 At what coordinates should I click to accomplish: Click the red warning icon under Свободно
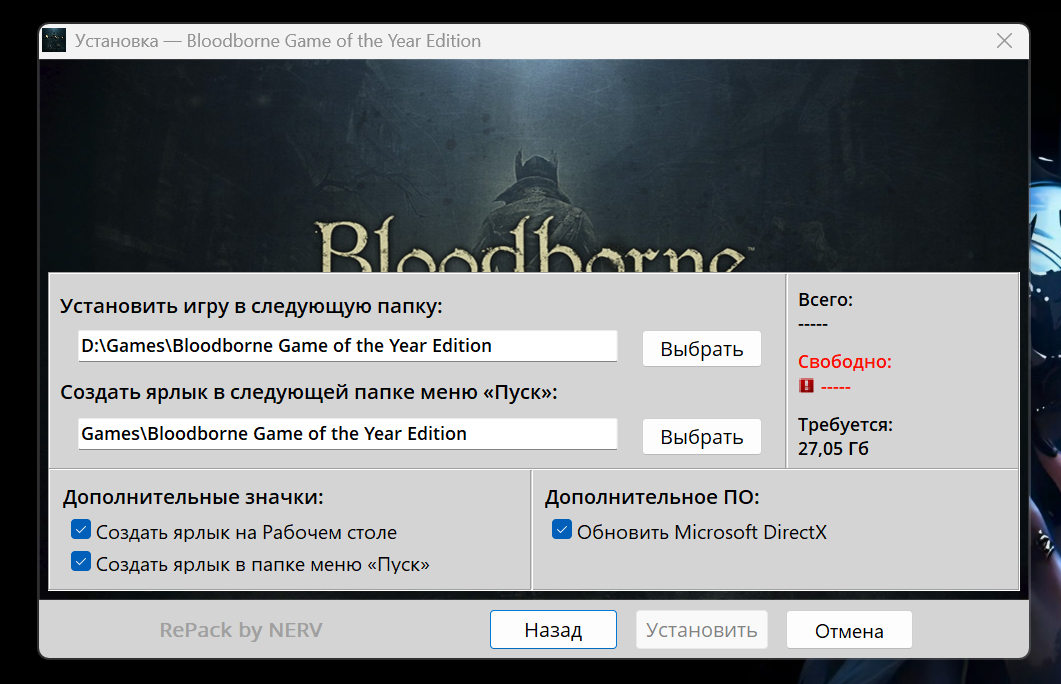click(x=807, y=386)
